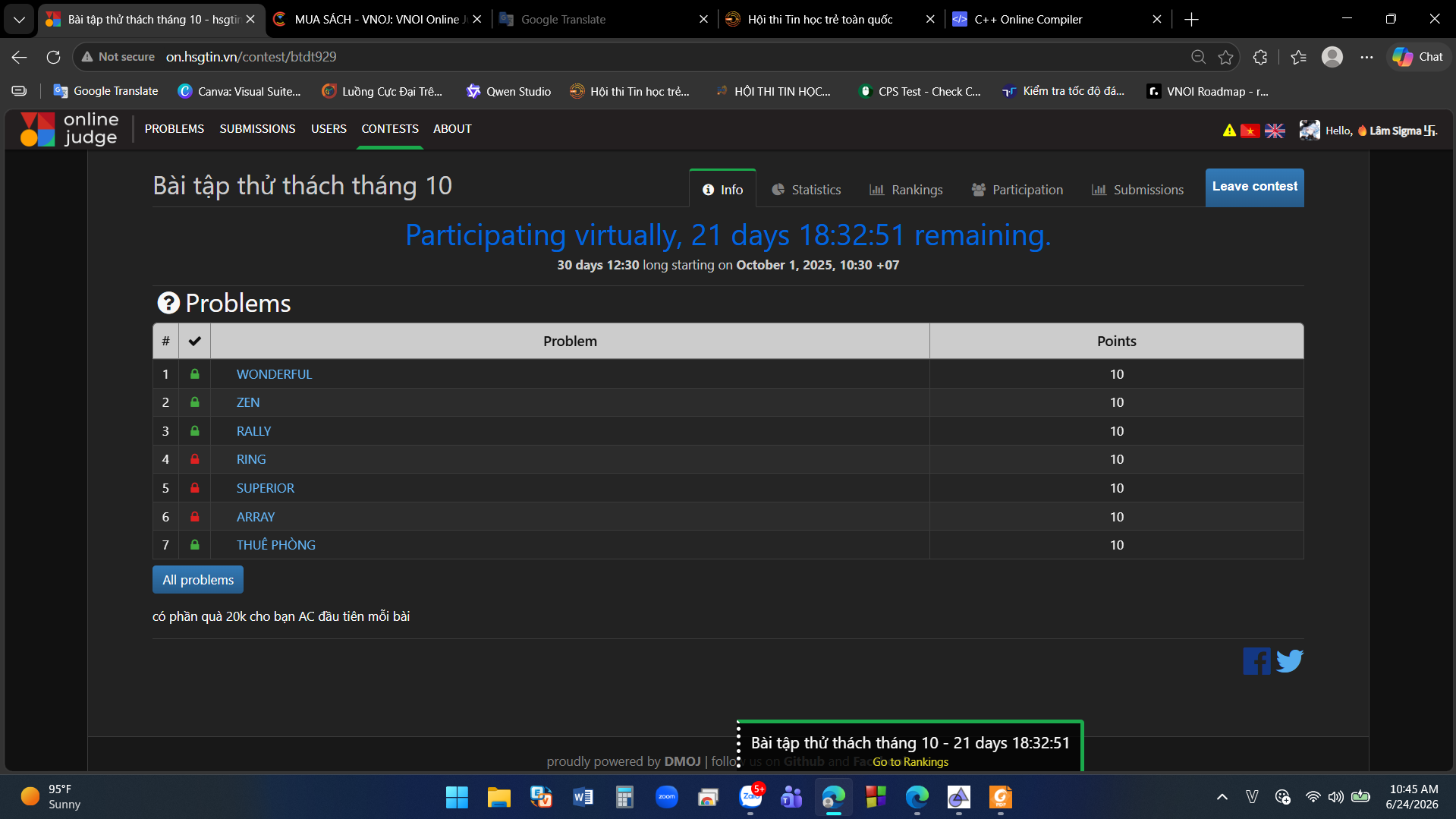The width and height of the screenshot is (1456, 819).
Task: Open ABOUT in navigation bar
Action: point(452,129)
